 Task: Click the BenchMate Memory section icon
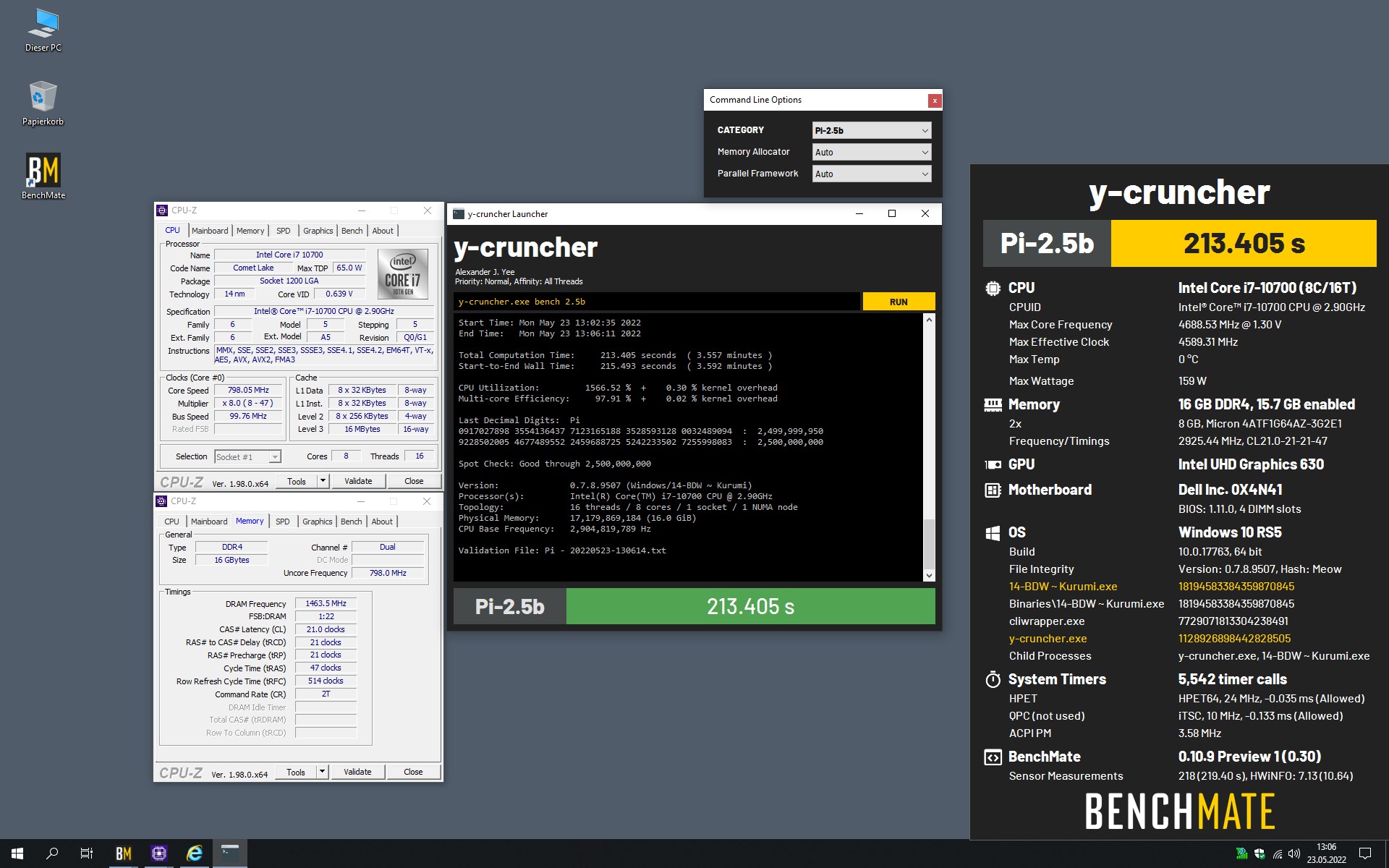(993, 404)
